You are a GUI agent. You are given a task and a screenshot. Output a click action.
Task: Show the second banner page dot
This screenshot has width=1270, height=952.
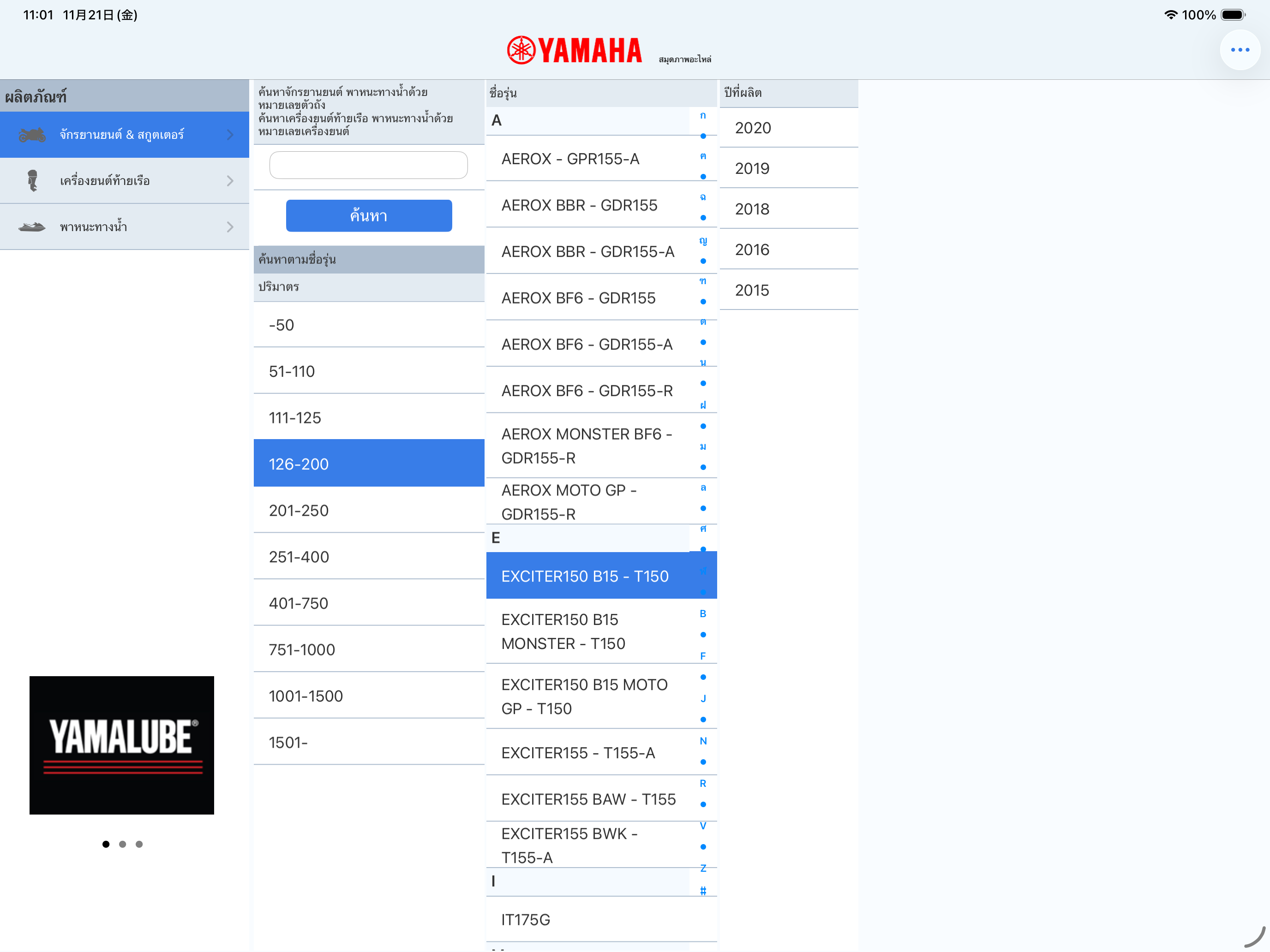122,844
